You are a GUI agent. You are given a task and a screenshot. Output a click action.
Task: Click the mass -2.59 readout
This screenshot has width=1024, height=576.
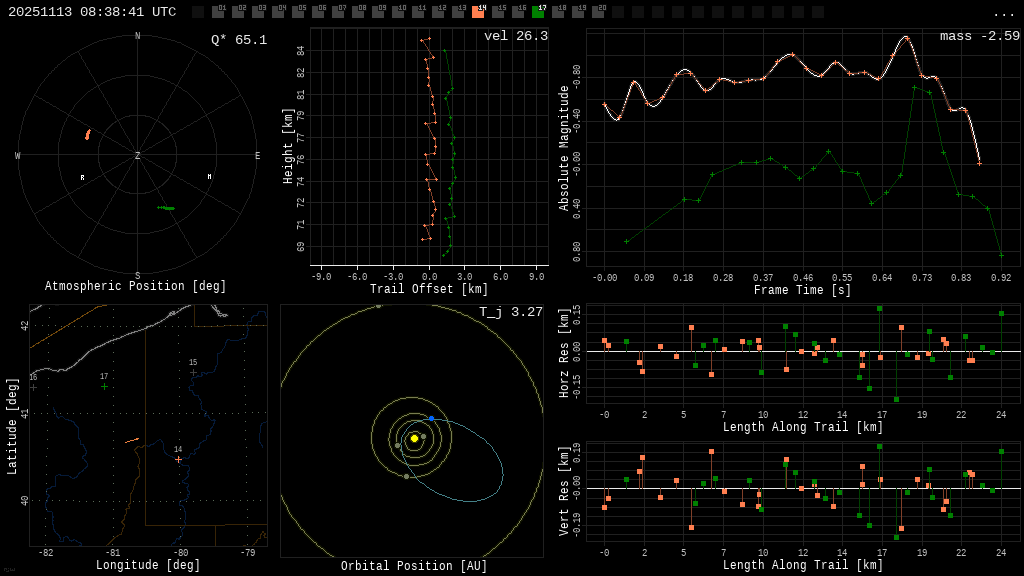(979, 36)
